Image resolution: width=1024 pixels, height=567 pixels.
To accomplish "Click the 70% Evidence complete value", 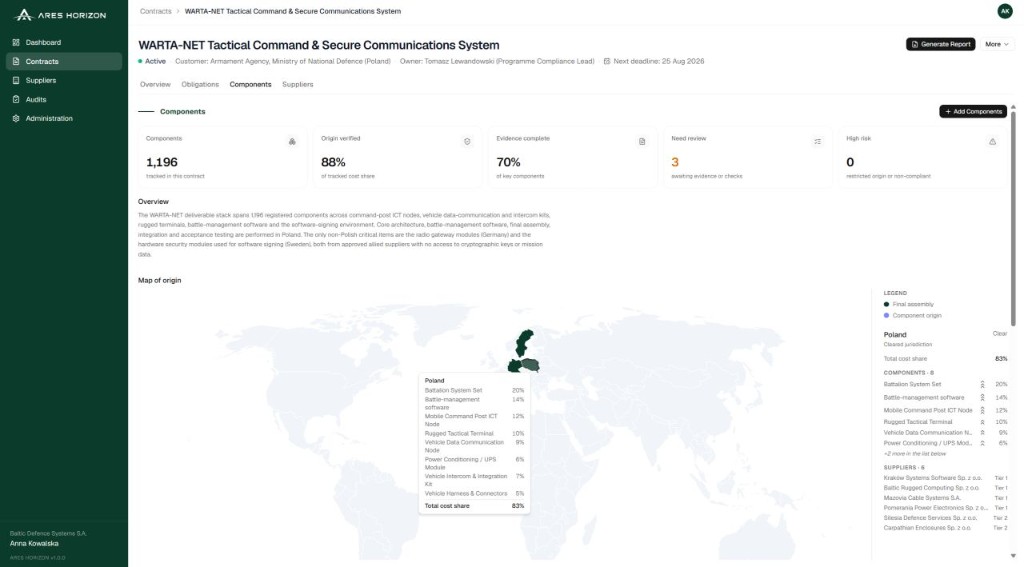I will pyautogui.click(x=508, y=162).
